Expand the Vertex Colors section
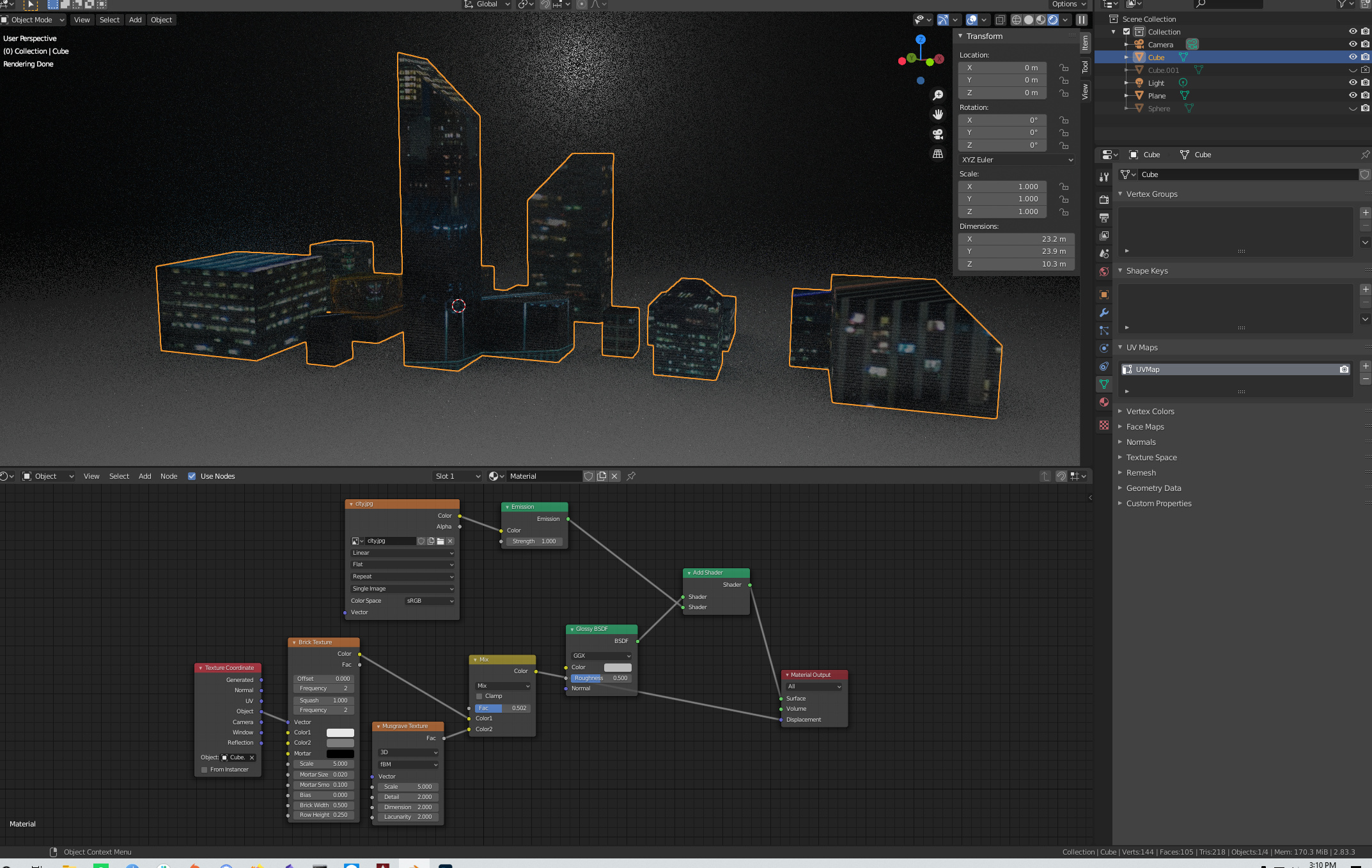The width and height of the screenshot is (1372, 868). [1150, 411]
